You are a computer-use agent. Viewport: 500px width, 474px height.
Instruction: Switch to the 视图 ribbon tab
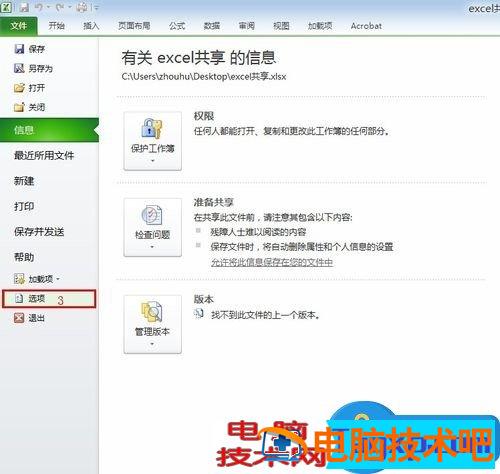tap(281, 26)
